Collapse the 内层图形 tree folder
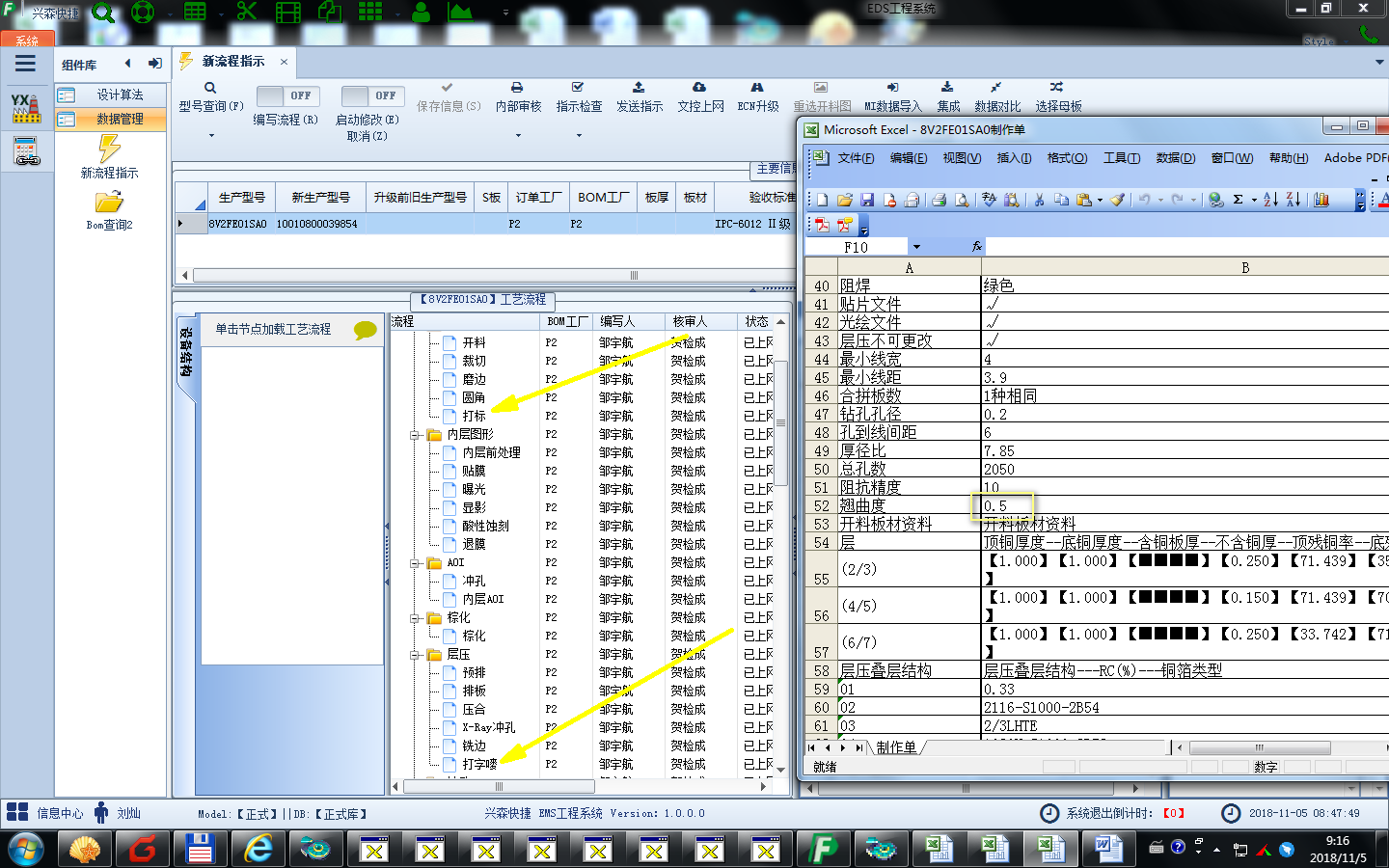The image size is (1389, 868). (415, 435)
